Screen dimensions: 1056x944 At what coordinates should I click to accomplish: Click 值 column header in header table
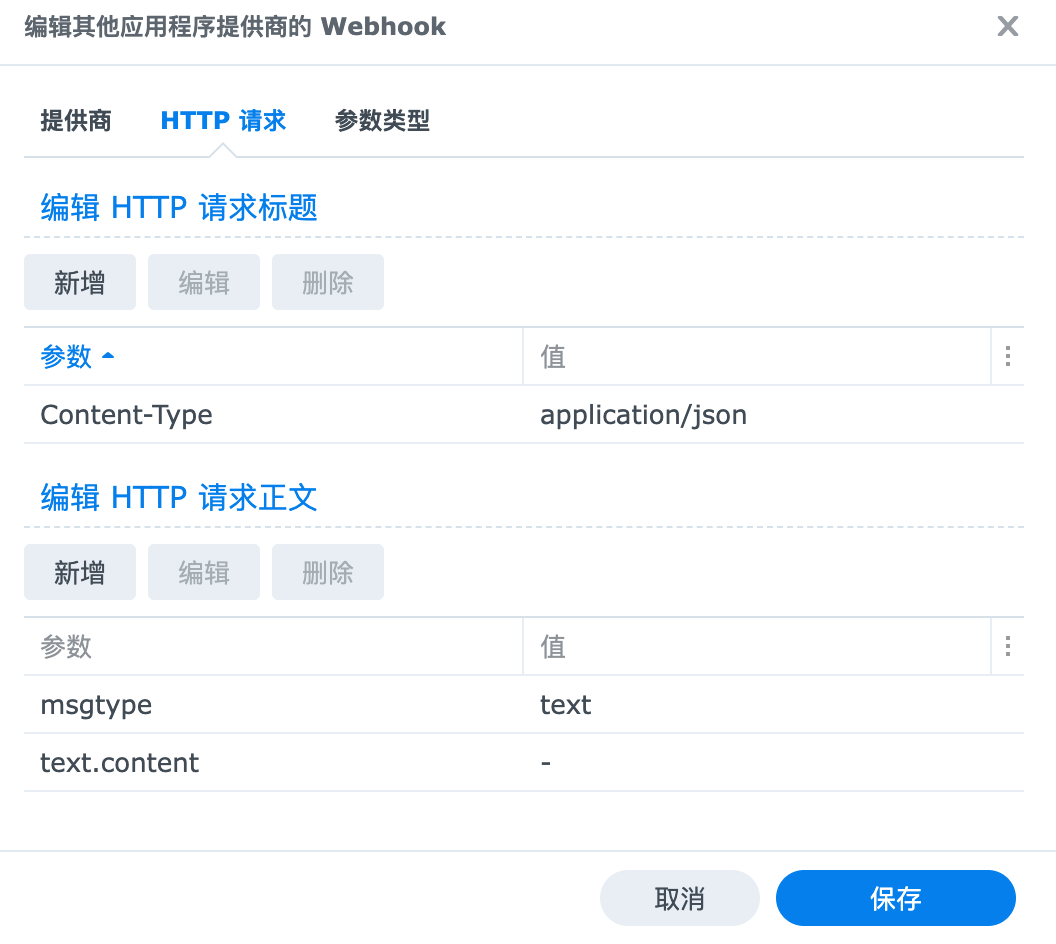756,356
